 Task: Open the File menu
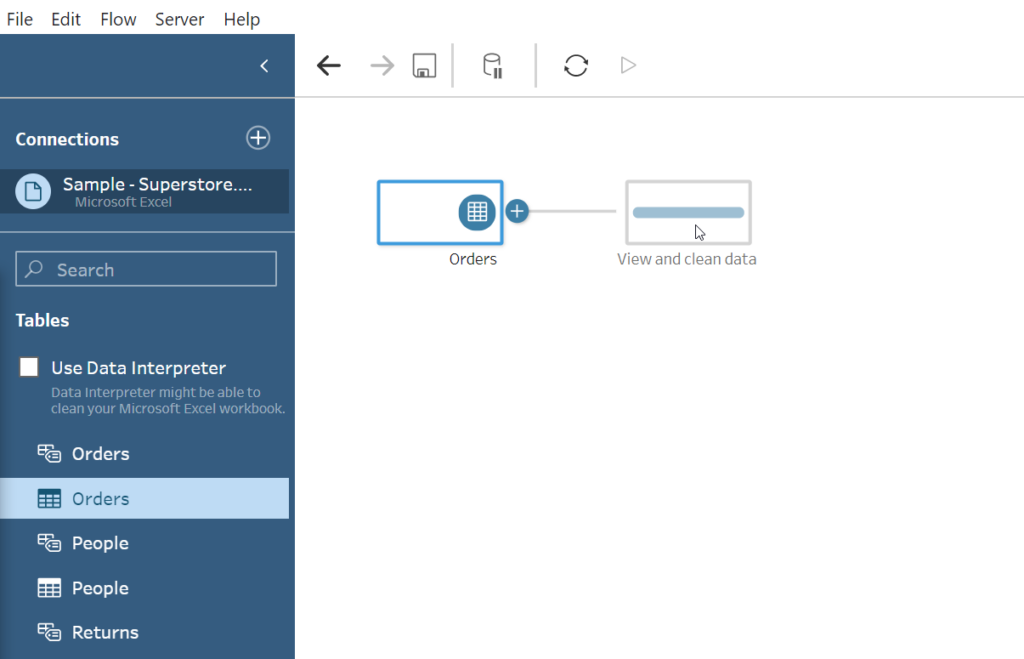coord(20,19)
